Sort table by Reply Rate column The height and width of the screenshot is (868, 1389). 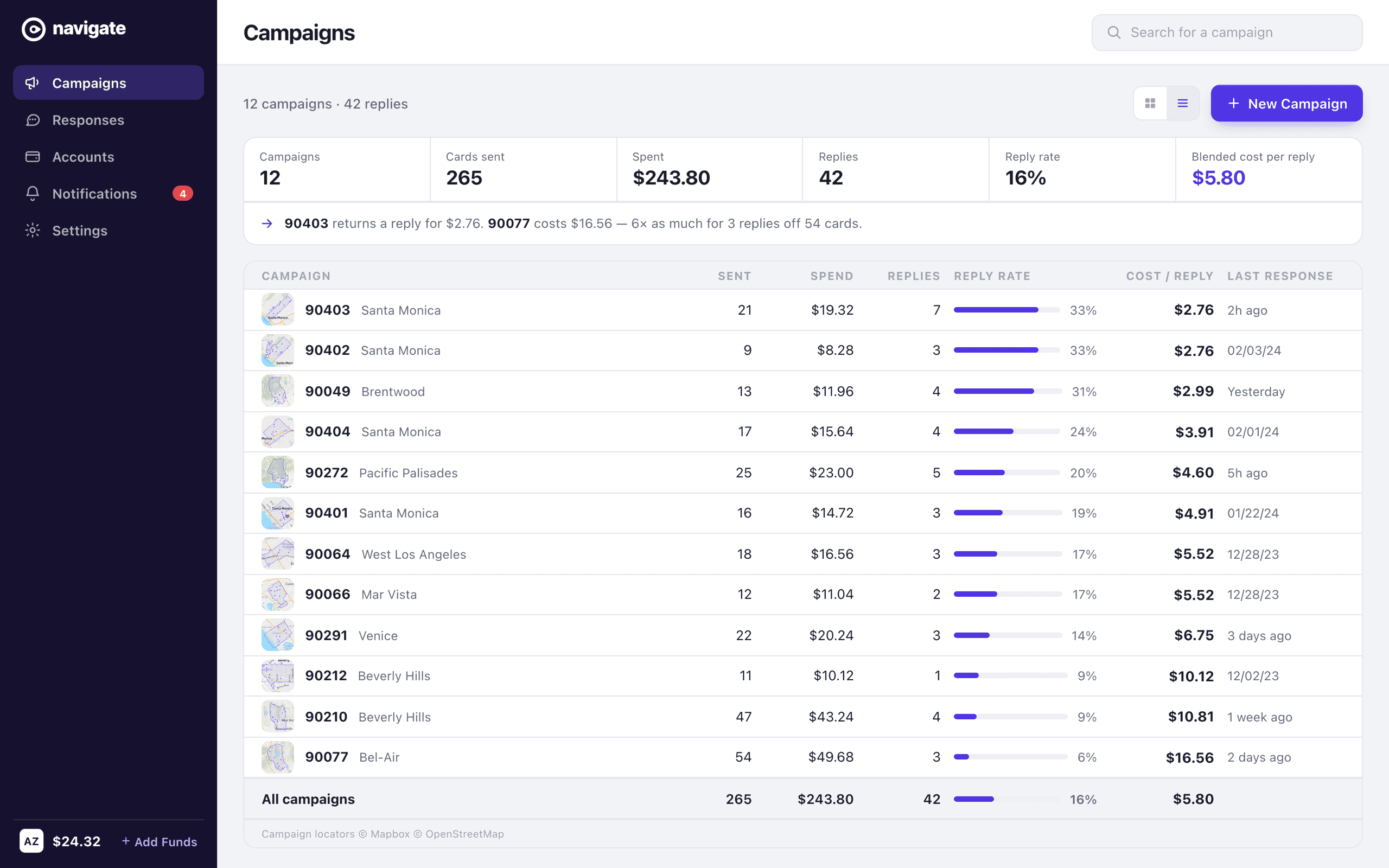point(992,276)
